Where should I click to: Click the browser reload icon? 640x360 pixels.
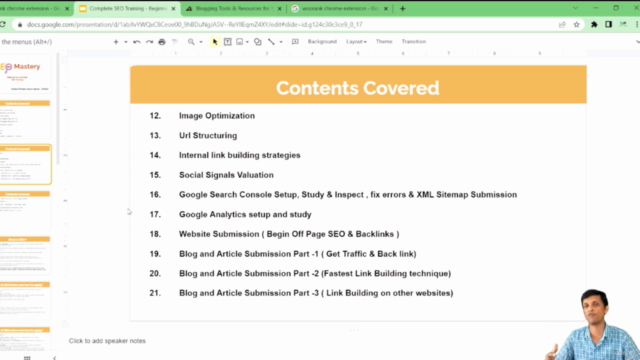pyautogui.click(x=3, y=24)
